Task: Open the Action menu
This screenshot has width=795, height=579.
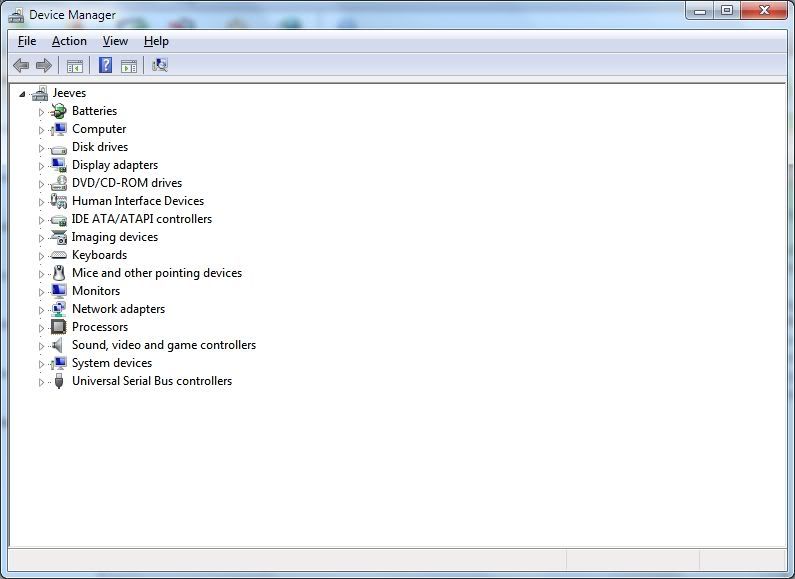Action: [x=69, y=41]
